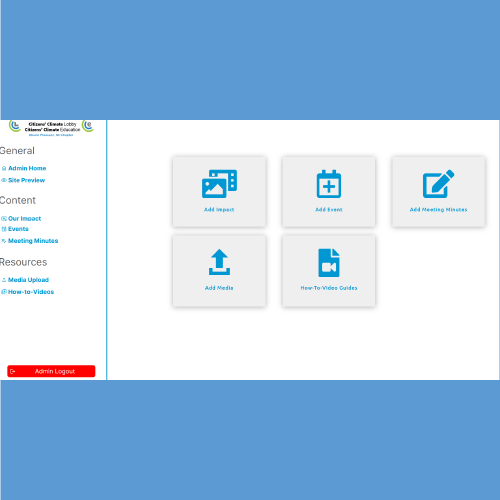
Task: Click the icon beside How-to-Videos
Action: click(4, 292)
